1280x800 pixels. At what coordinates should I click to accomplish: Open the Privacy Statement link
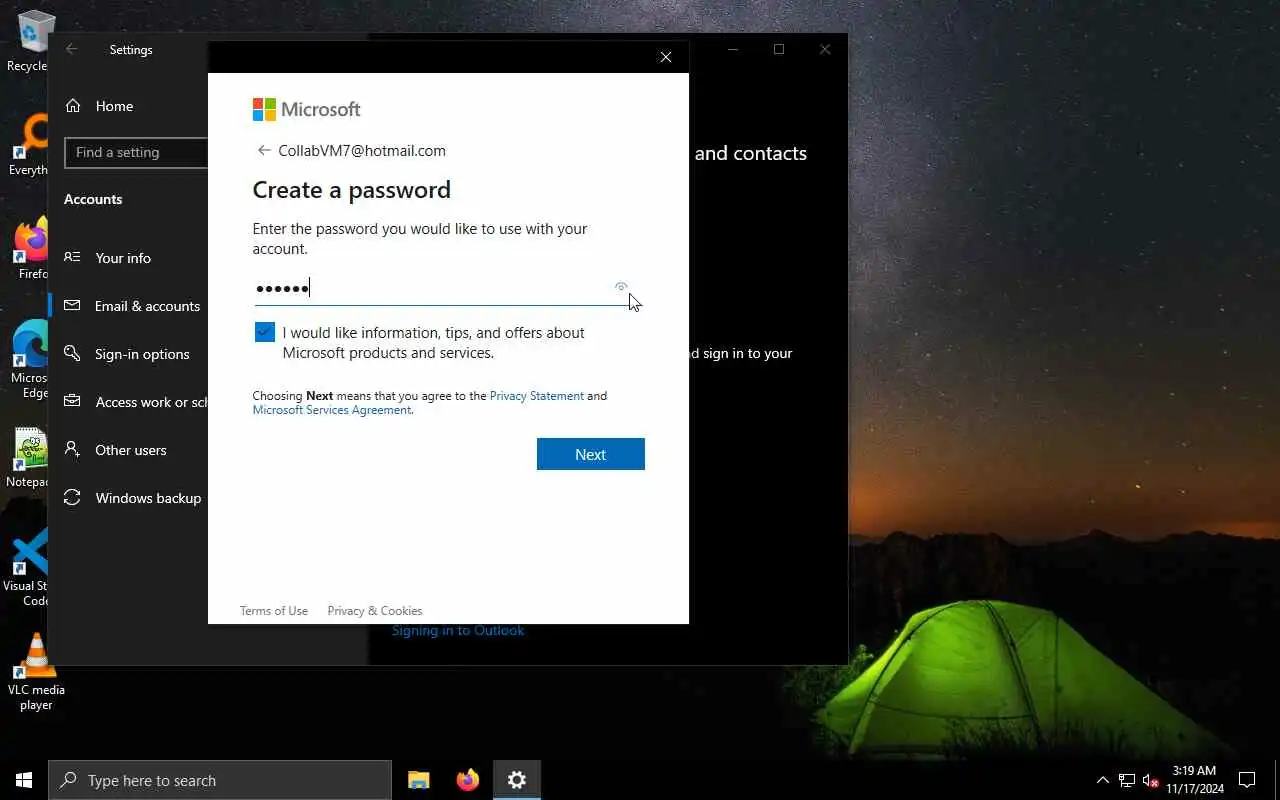(x=537, y=396)
